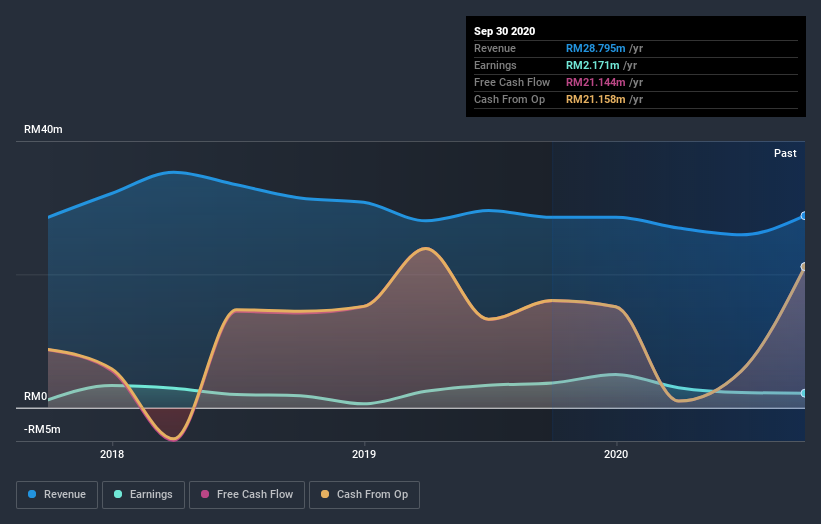Click the Cash From Op label in tooltip
Viewport: 821px width, 524px height.
(x=509, y=99)
